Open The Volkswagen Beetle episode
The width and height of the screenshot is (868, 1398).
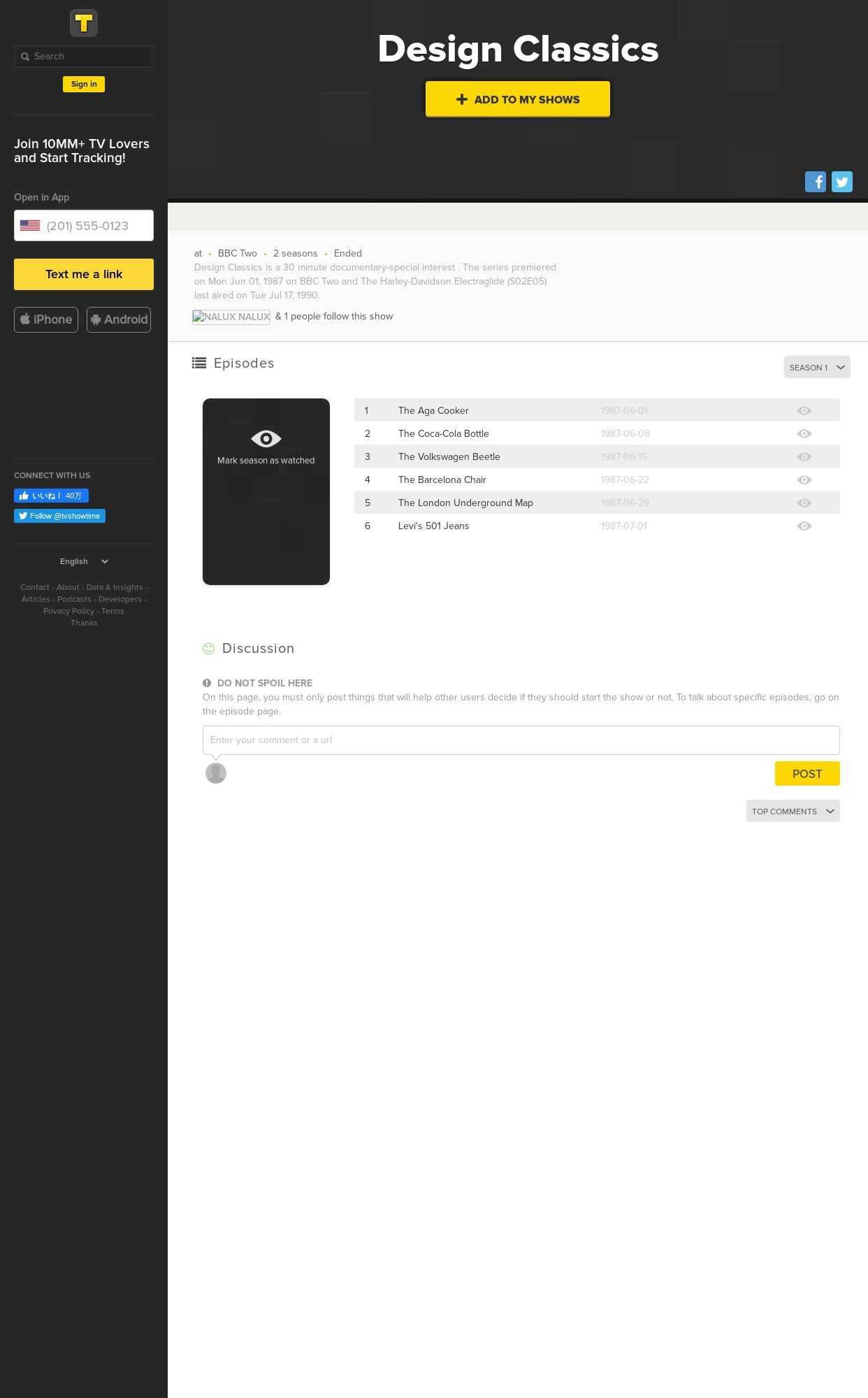[449, 457]
